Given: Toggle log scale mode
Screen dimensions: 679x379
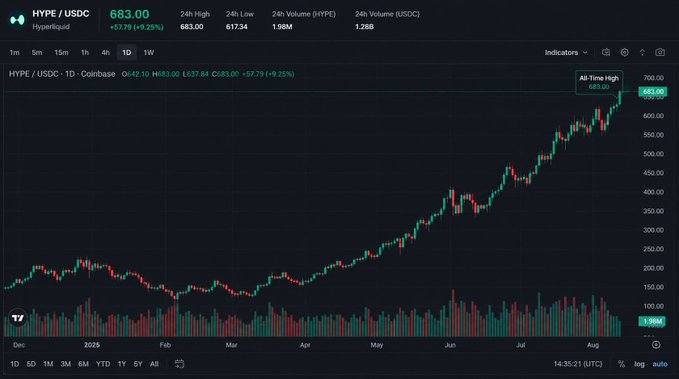Looking at the screenshot, I should point(639,364).
